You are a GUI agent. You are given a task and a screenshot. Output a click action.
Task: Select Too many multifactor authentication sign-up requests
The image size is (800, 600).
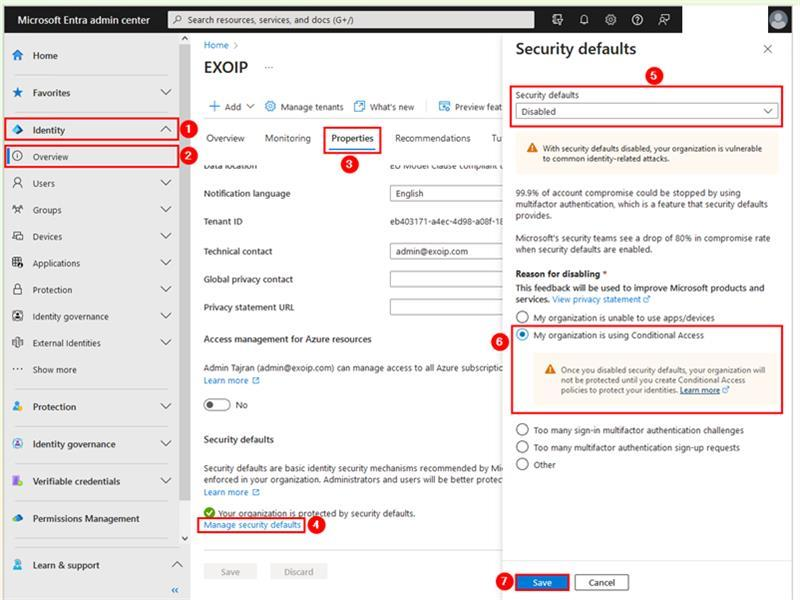pos(522,447)
